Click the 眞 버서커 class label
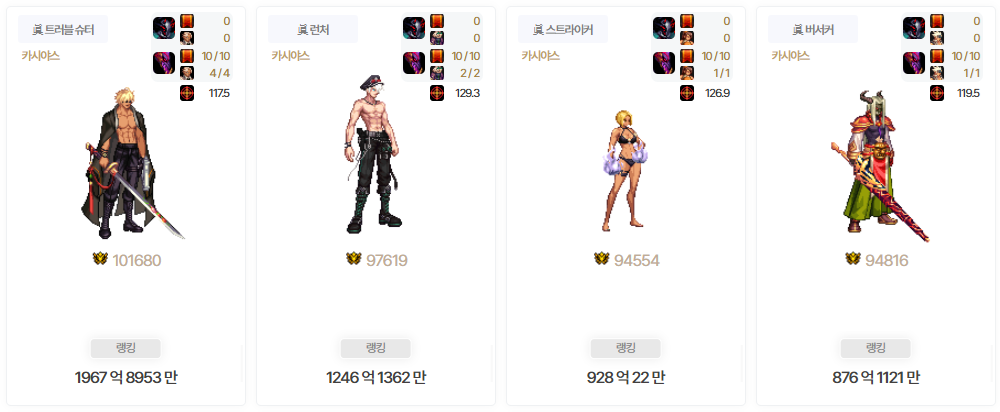 pos(813,29)
